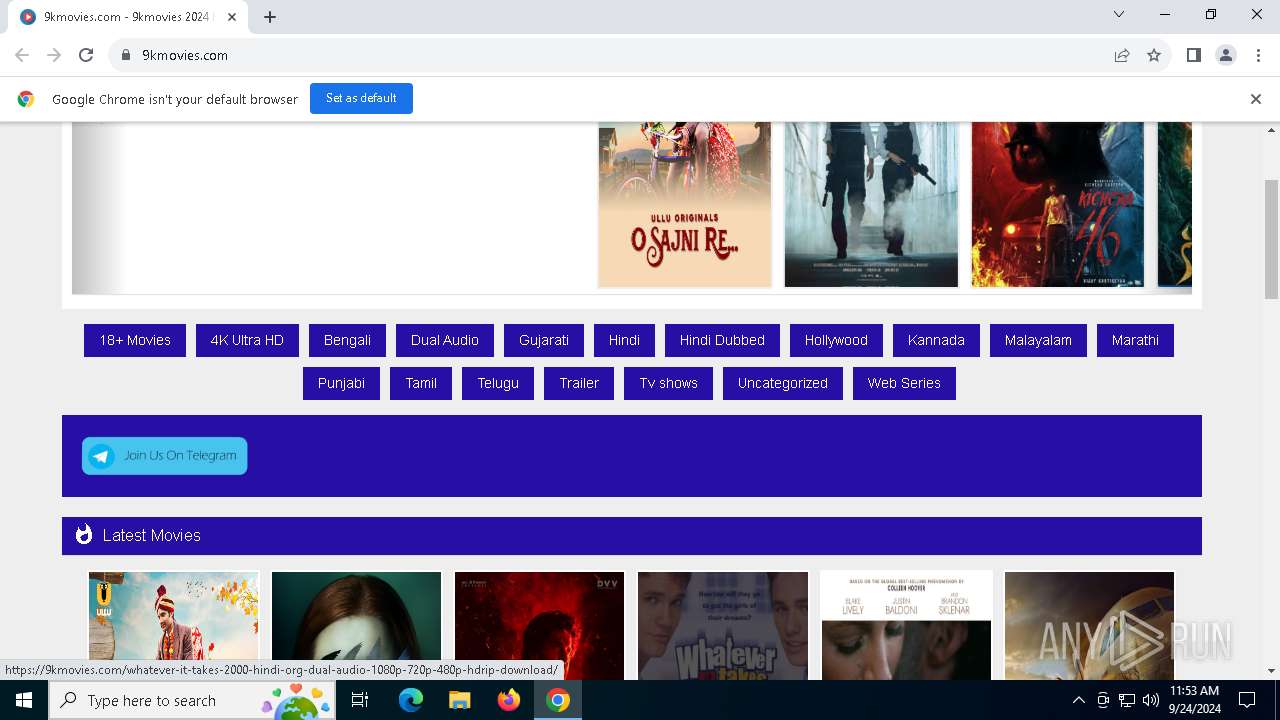The width and height of the screenshot is (1280, 720).
Task: Click the Chrome icon in the taskbar
Action: pos(558,700)
